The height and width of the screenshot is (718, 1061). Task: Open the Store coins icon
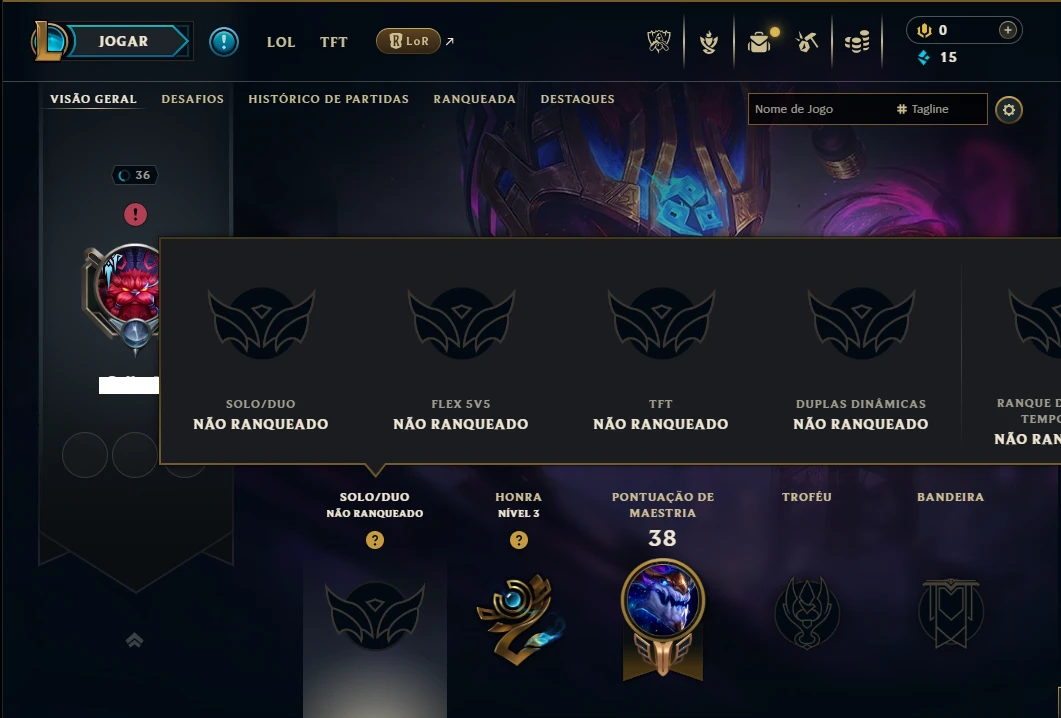pyautogui.click(x=857, y=43)
